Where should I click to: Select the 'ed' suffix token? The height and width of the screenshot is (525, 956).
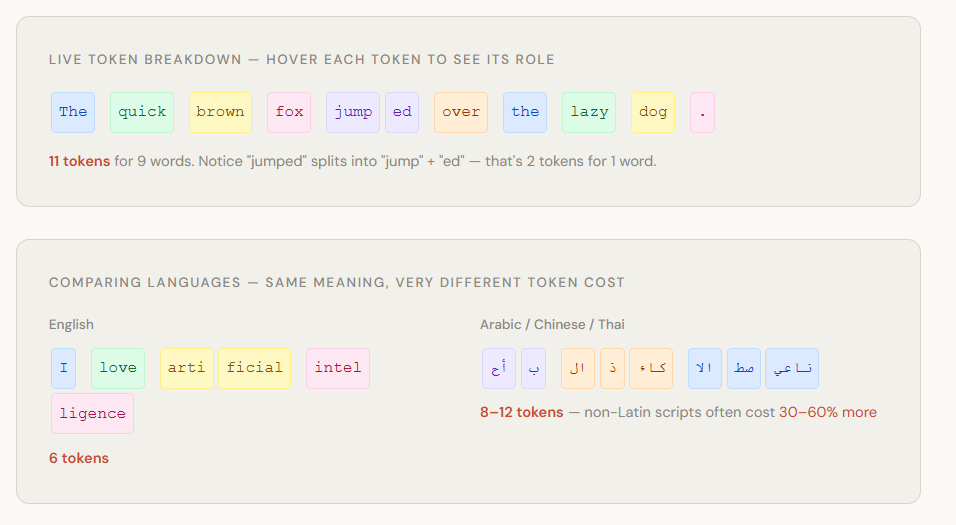tap(402, 112)
